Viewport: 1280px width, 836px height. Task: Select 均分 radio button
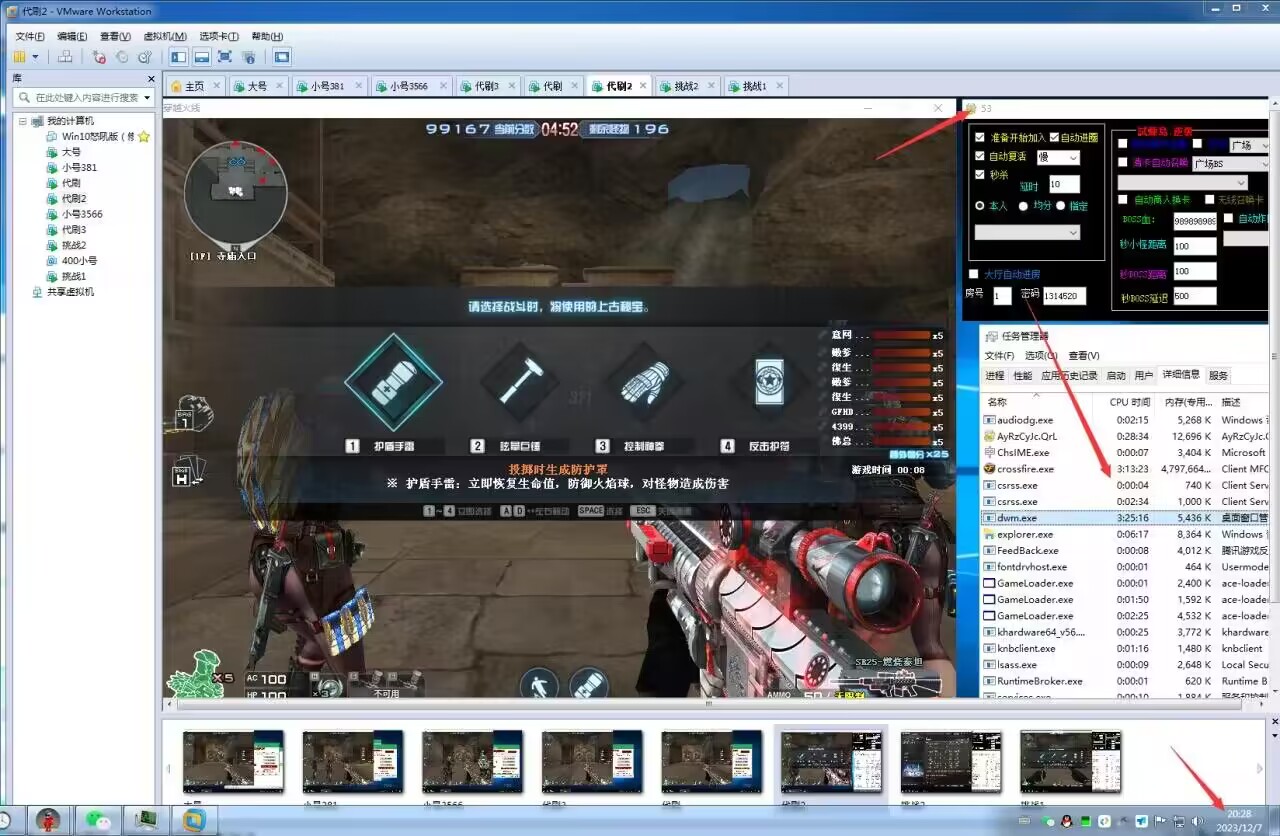(x=1023, y=206)
